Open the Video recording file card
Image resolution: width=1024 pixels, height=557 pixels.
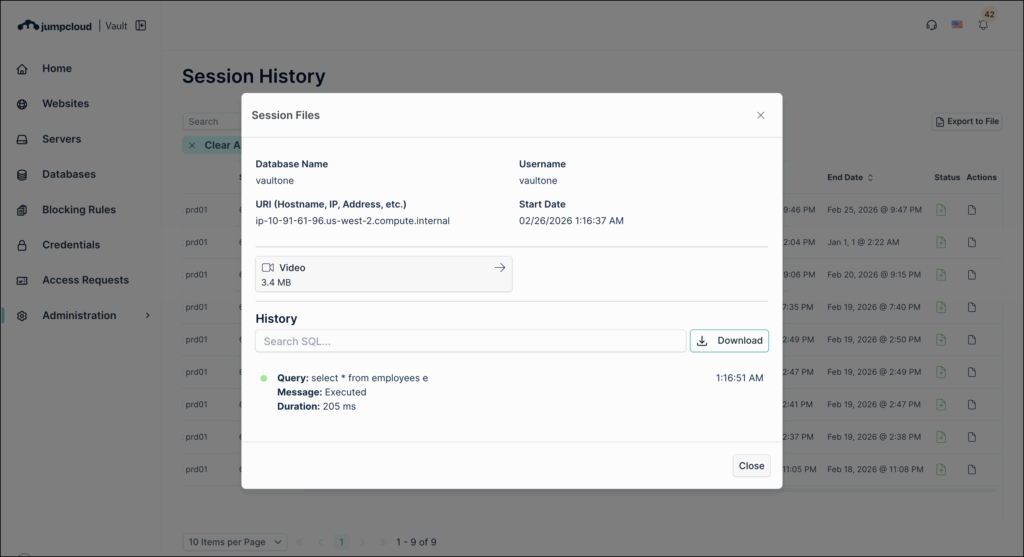pos(383,274)
